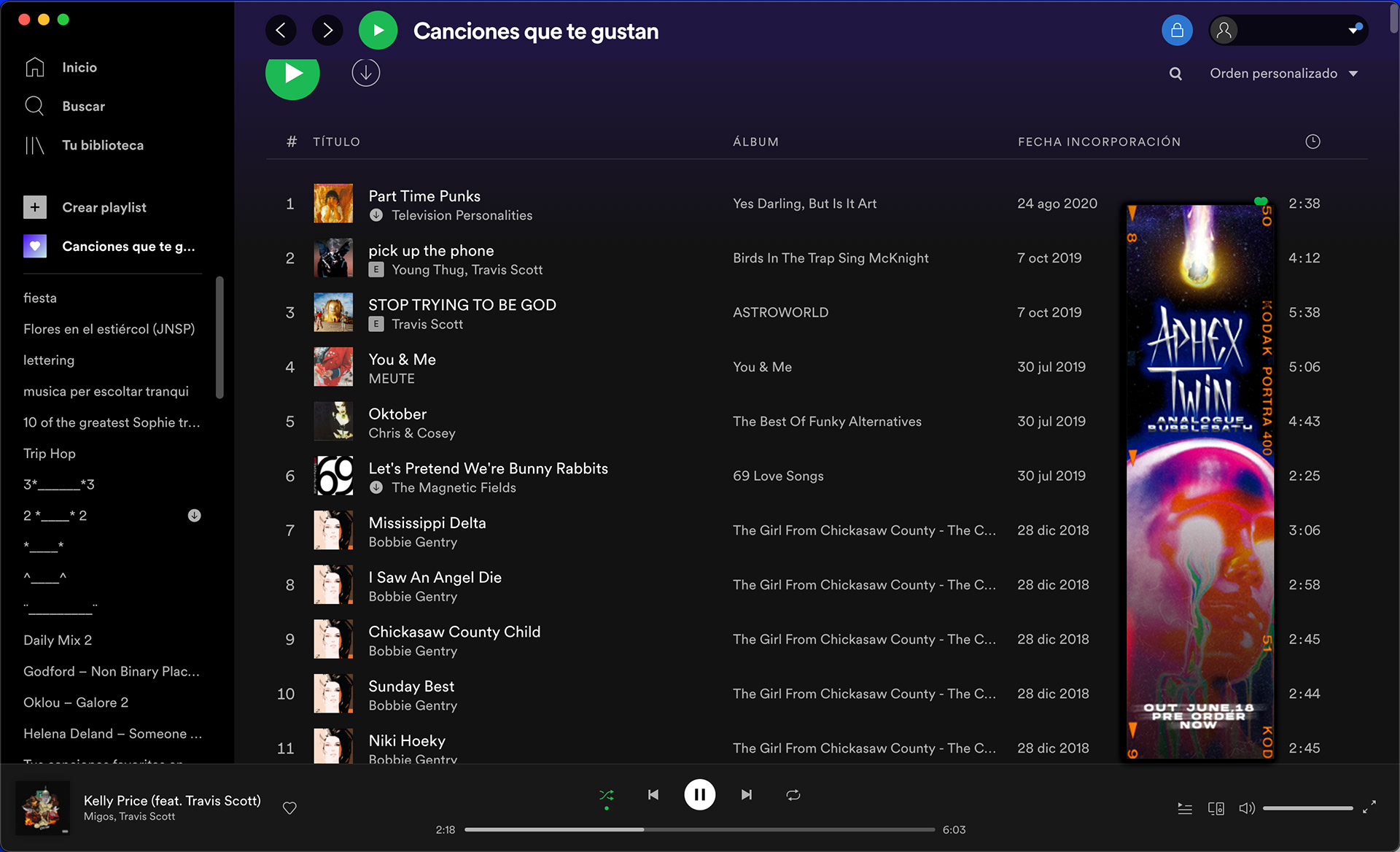1400x852 pixels.
Task: Open Canciones que te gustan playlist
Action: point(109,247)
